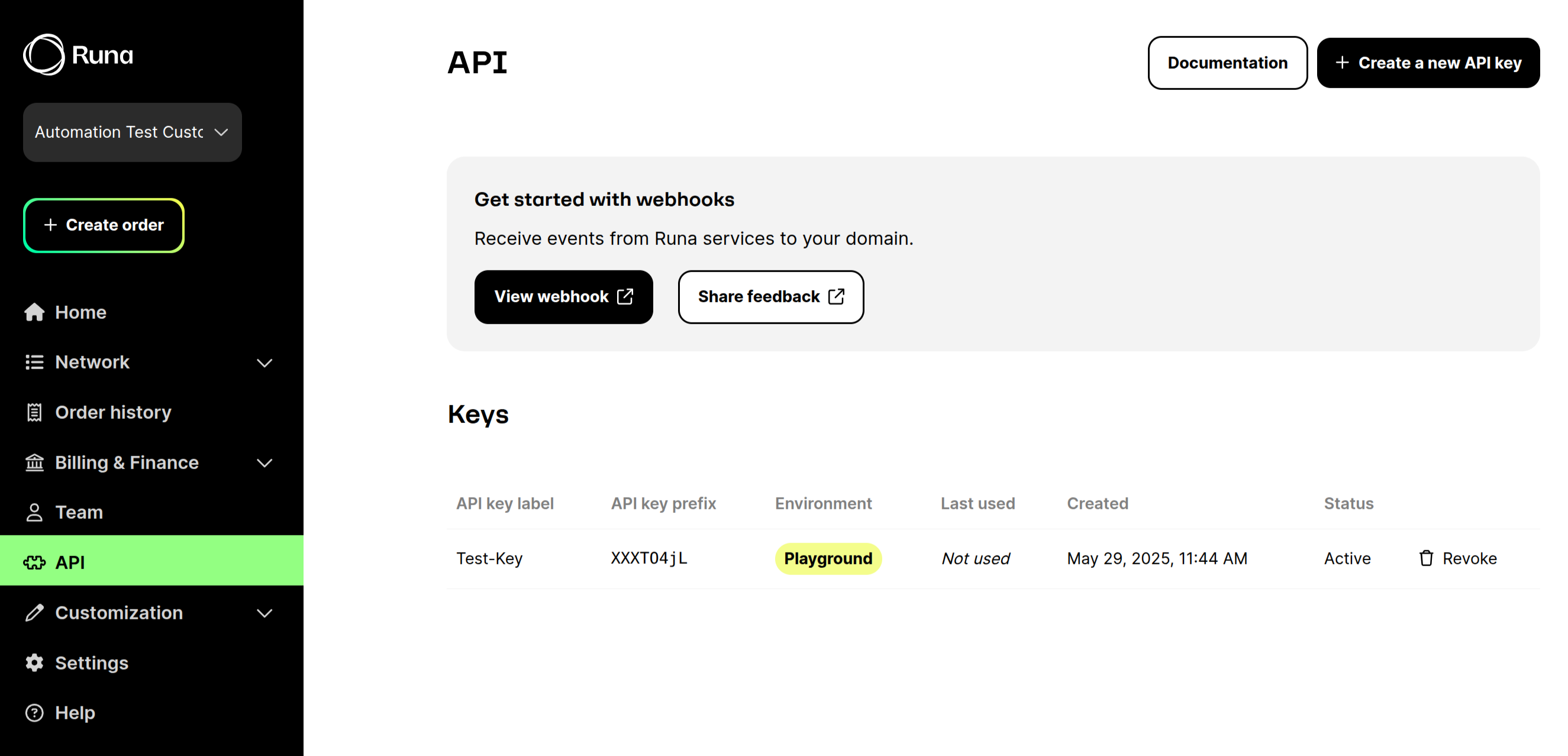Click the Billing & Finance bank icon

pyautogui.click(x=34, y=463)
